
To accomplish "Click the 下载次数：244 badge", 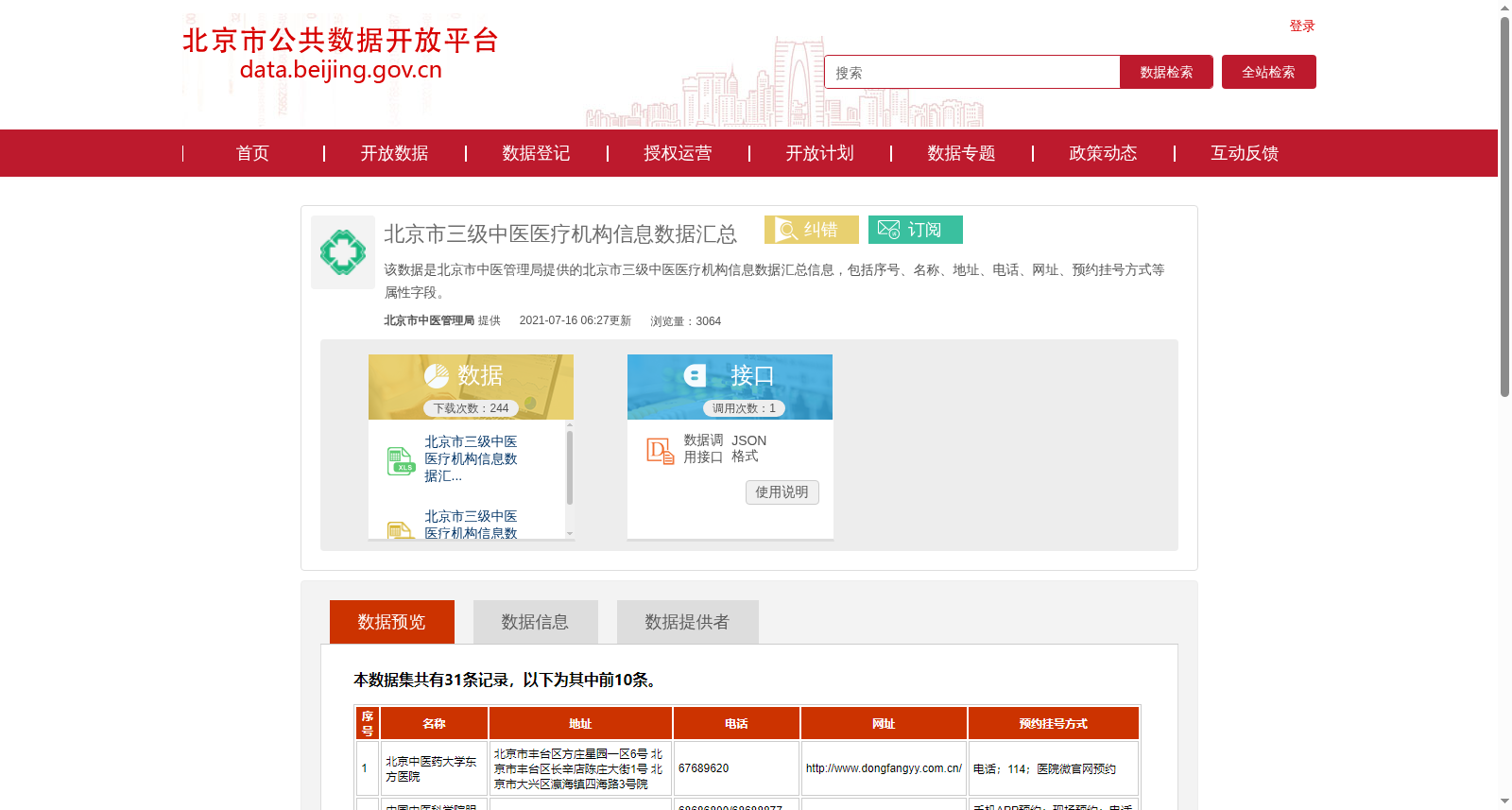I will pos(471,408).
